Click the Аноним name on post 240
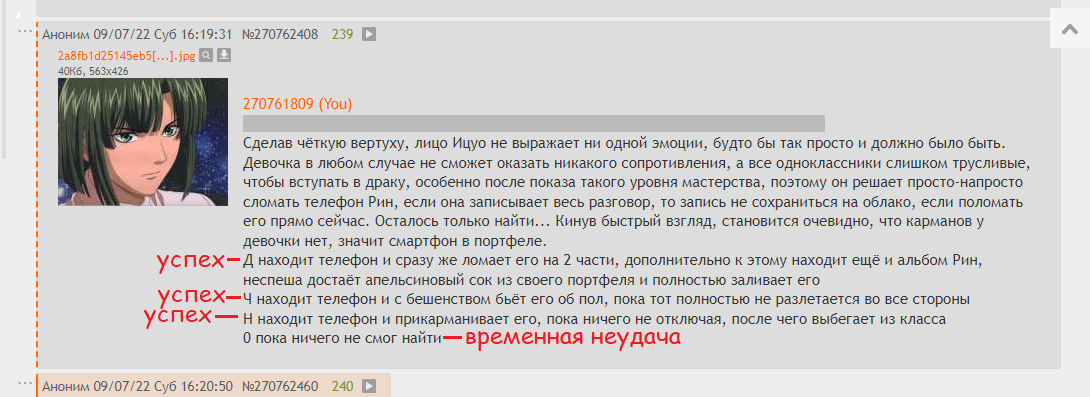1090x397 pixels. click(63, 386)
